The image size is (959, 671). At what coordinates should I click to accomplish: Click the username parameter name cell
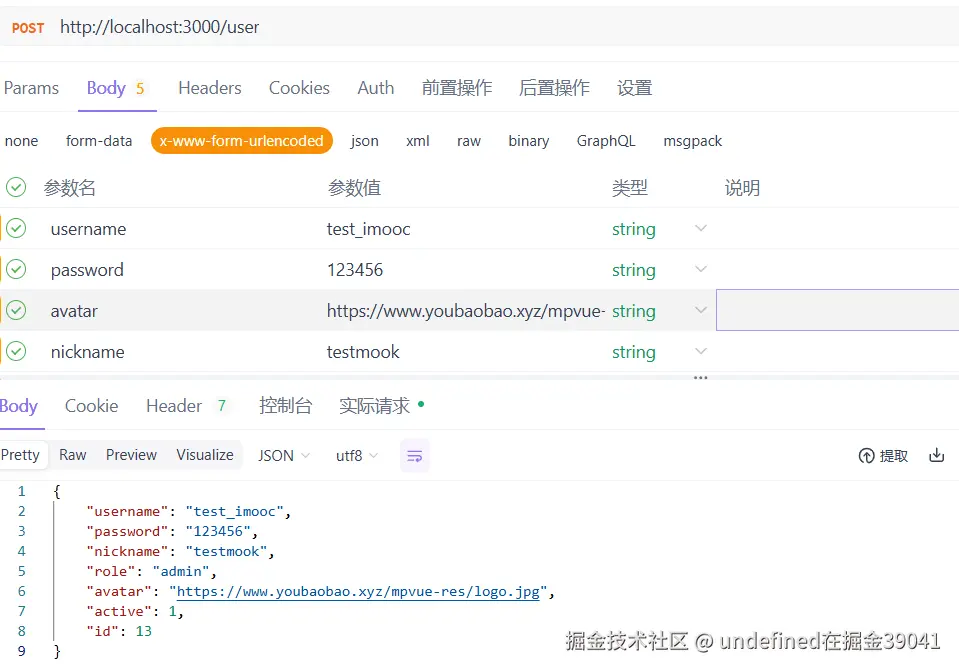pos(88,229)
